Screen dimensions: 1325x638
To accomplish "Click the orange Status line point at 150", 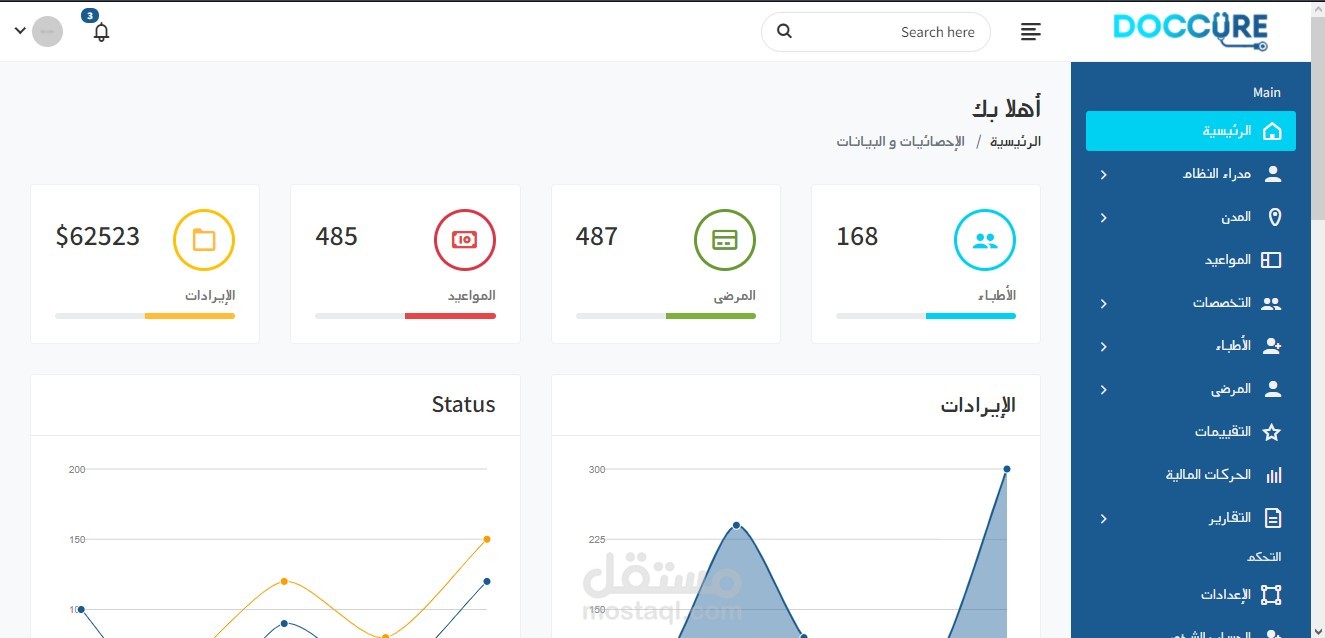I will [x=487, y=539].
